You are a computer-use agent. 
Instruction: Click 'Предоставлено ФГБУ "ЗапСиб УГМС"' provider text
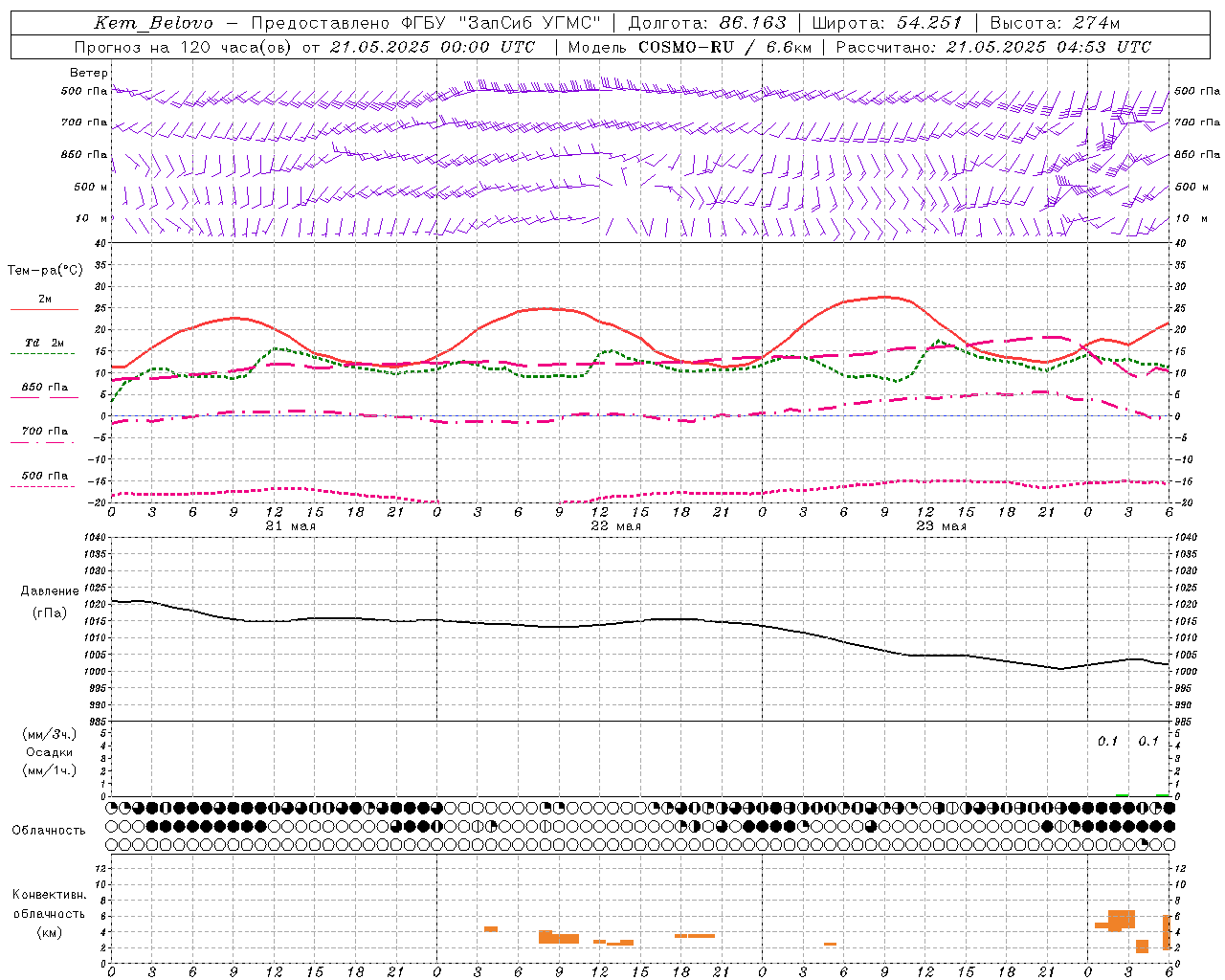[x=426, y=23]
